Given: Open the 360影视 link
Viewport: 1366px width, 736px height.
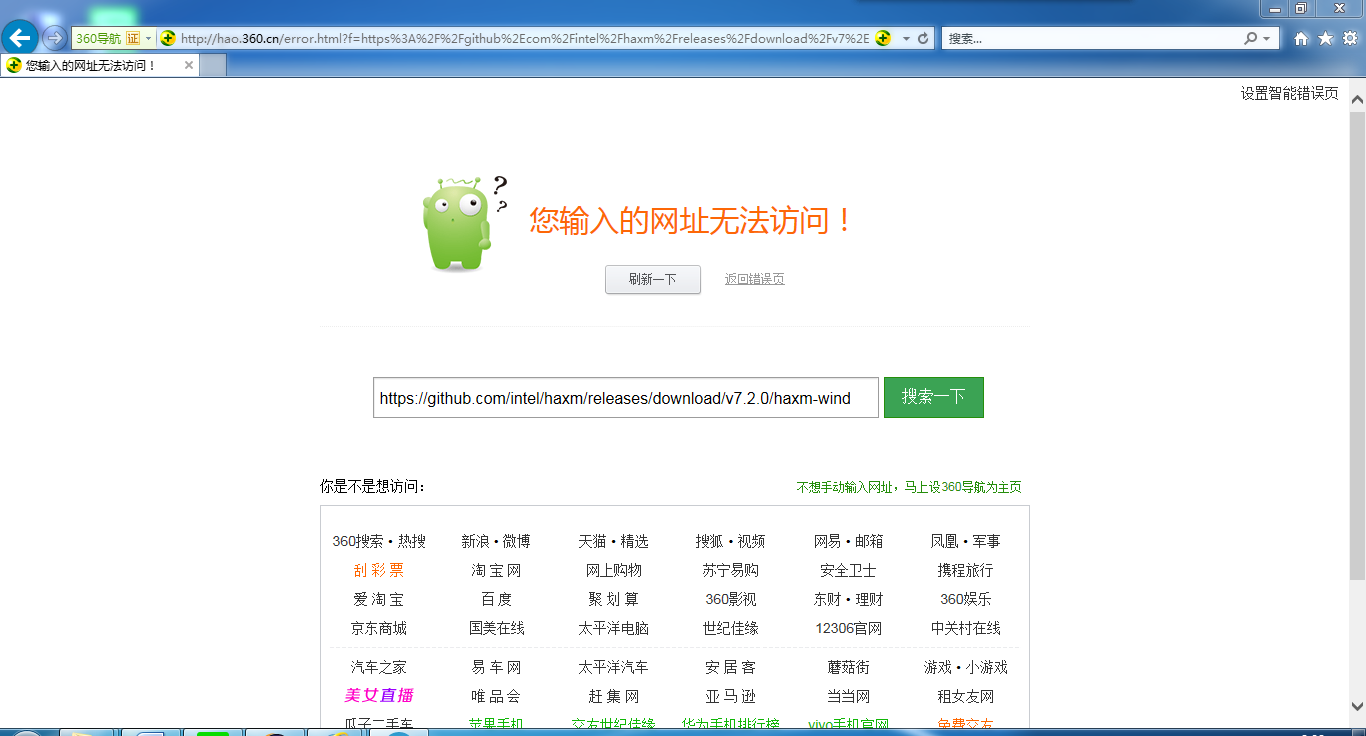Looking at the screenshot, I should click(731, 599).
